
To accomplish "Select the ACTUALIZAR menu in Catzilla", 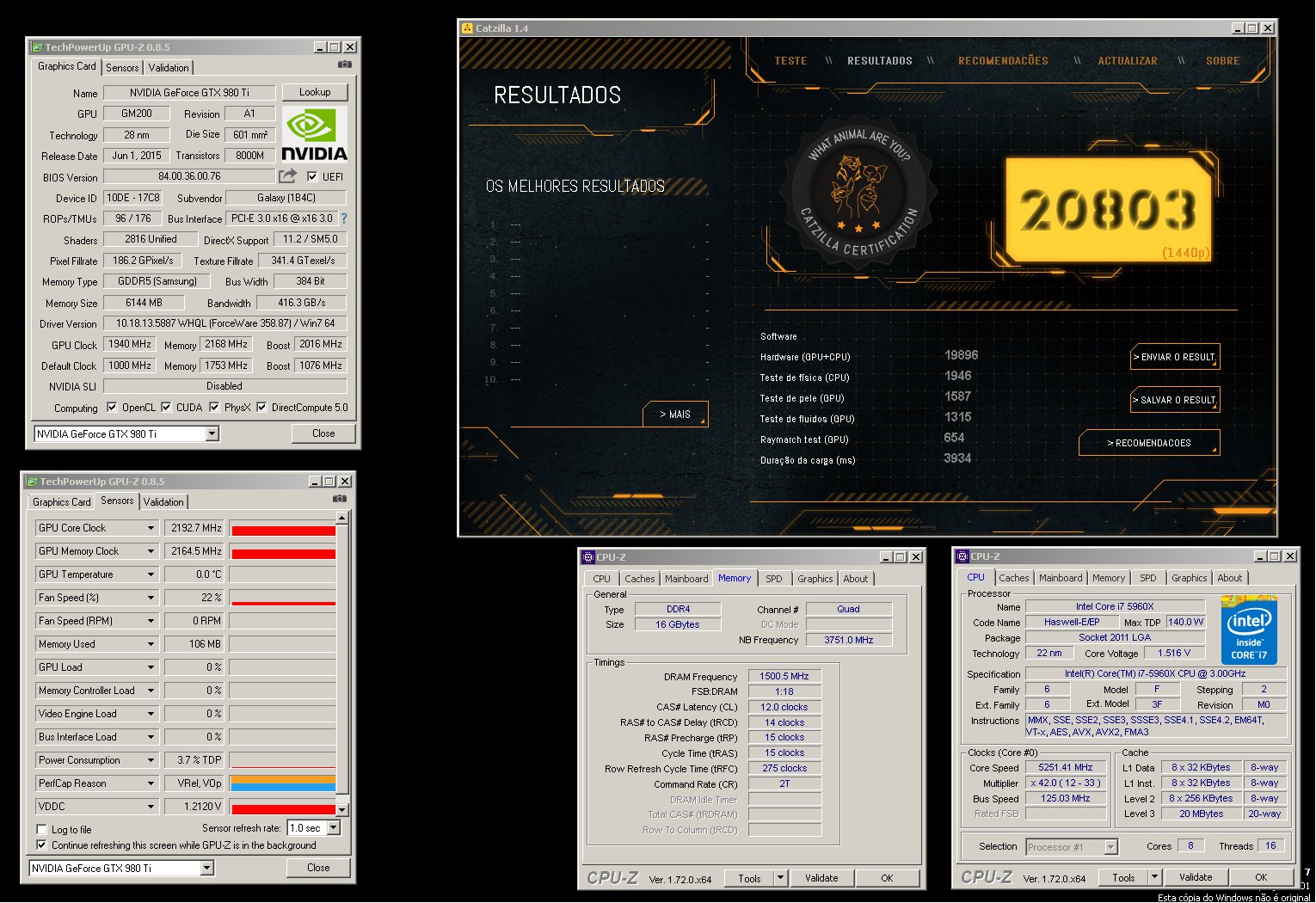I will pyautogui.click(x=1128, y=61).
